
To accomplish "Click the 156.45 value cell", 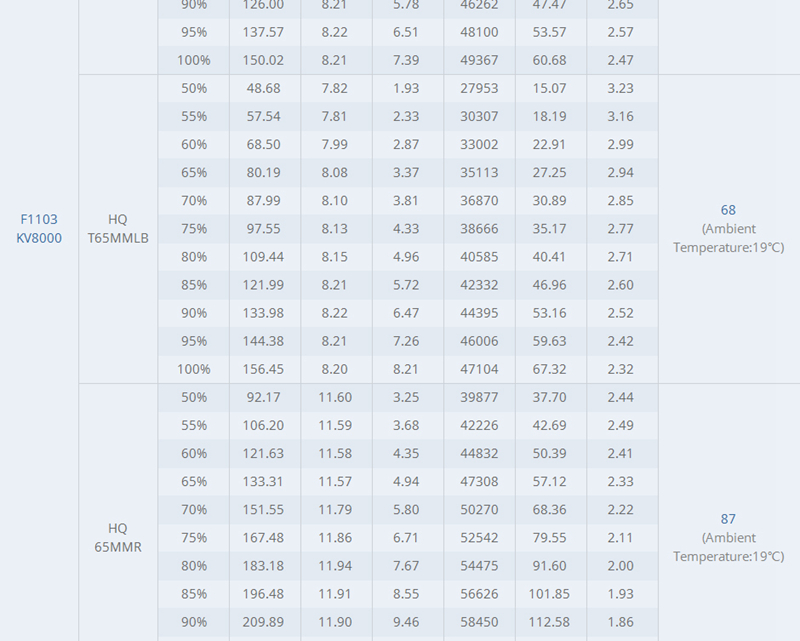I will click(265, 369).
